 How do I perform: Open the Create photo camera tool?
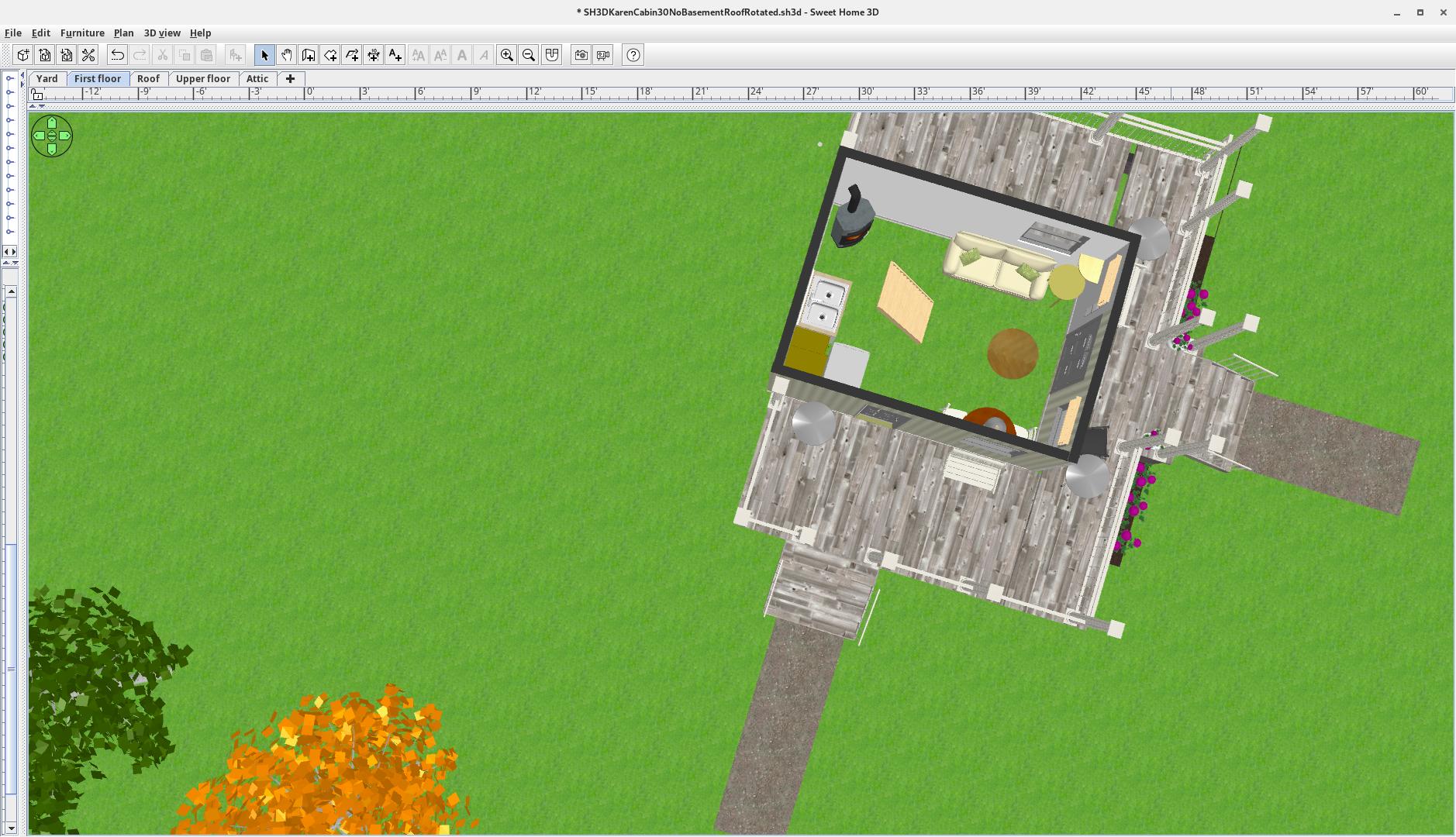581,55
